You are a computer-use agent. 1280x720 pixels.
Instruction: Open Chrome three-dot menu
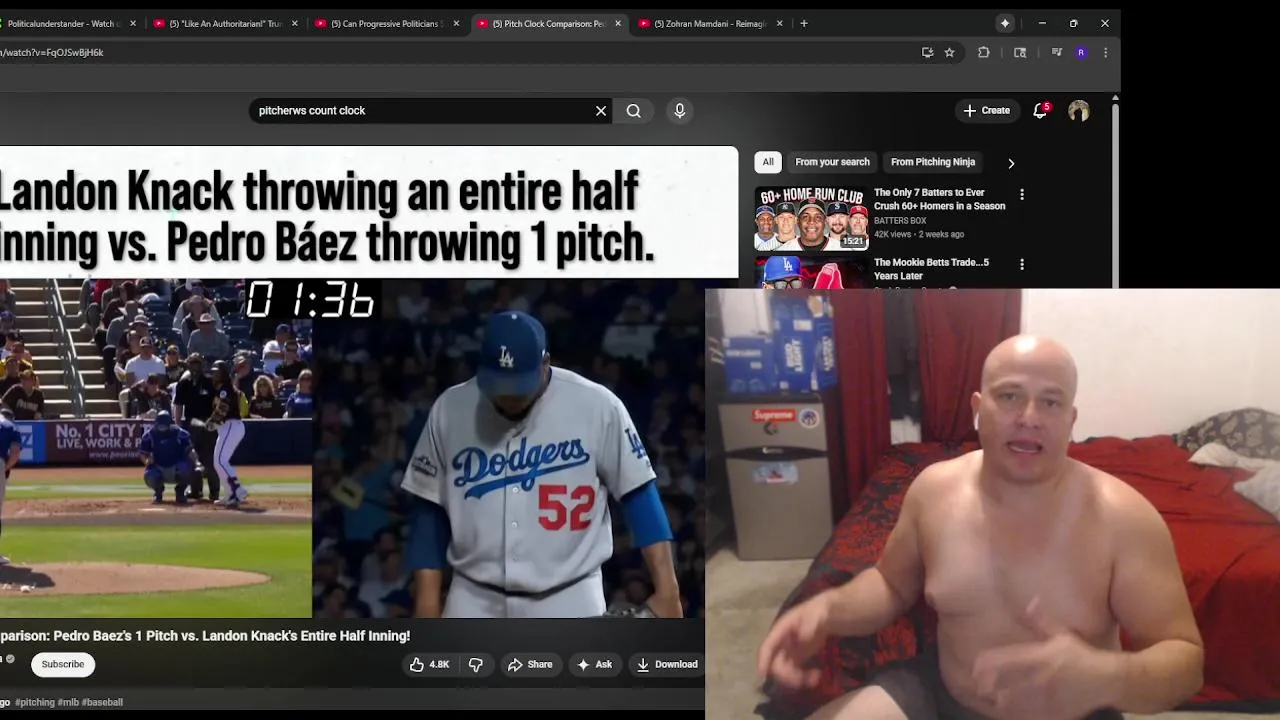(x=1105, y=52)
